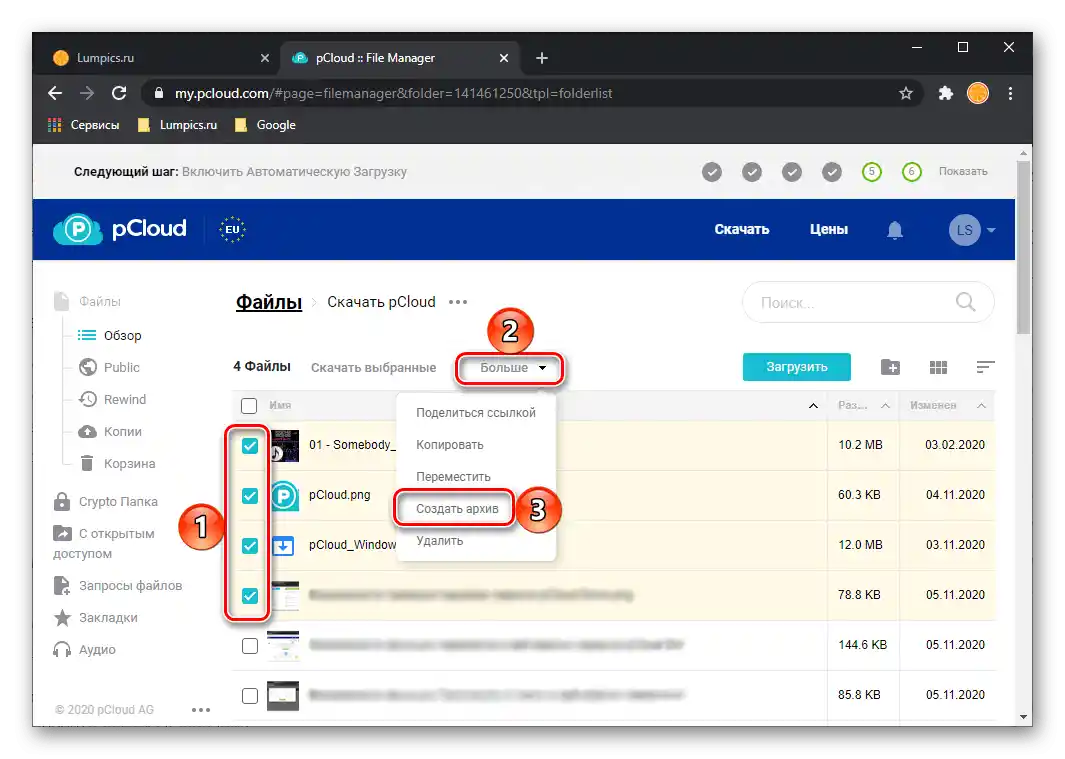Toggle the select-all checkbox in header

(249, 406)
